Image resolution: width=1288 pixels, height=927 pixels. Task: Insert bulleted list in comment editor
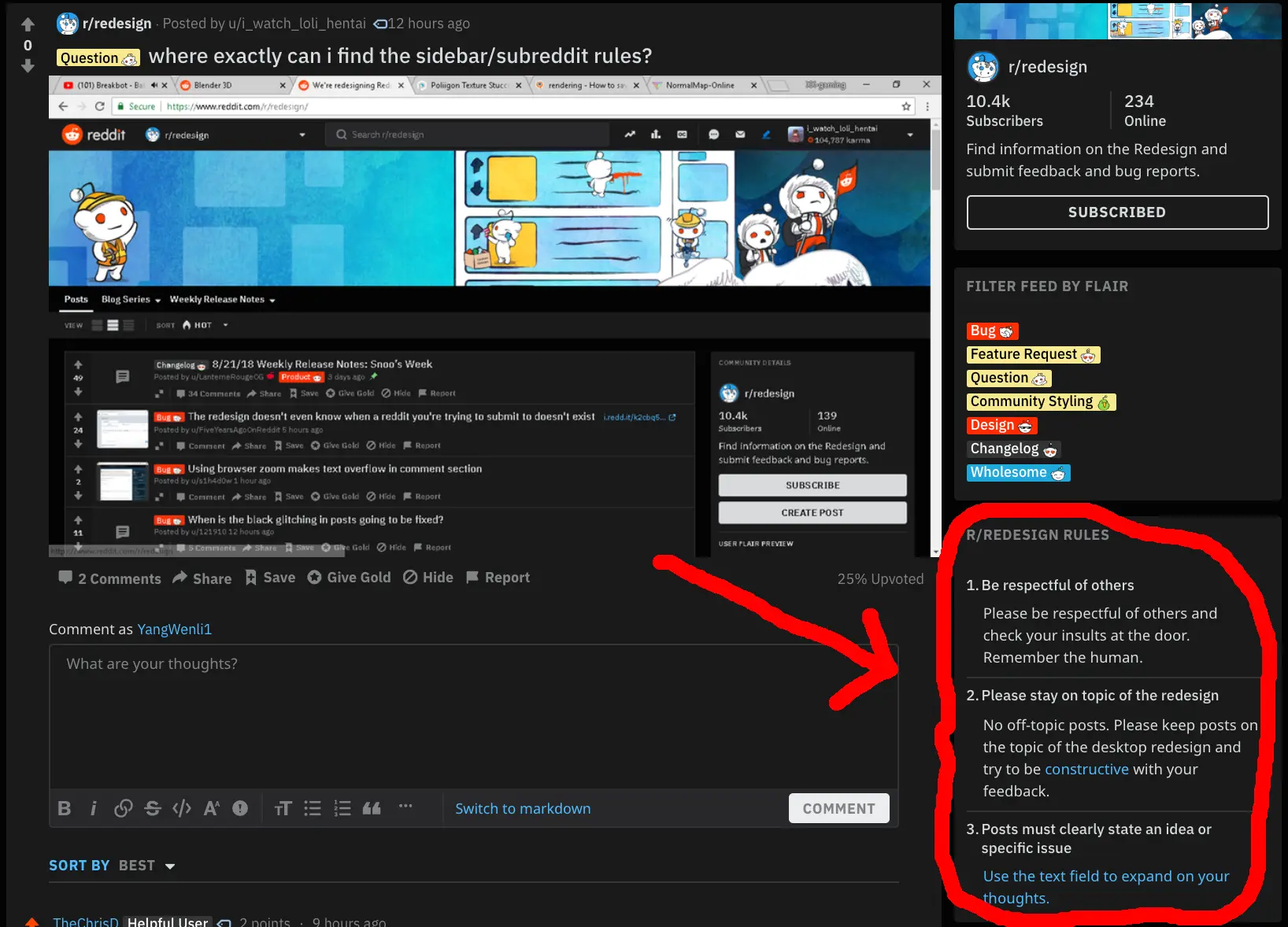point(313,808)
